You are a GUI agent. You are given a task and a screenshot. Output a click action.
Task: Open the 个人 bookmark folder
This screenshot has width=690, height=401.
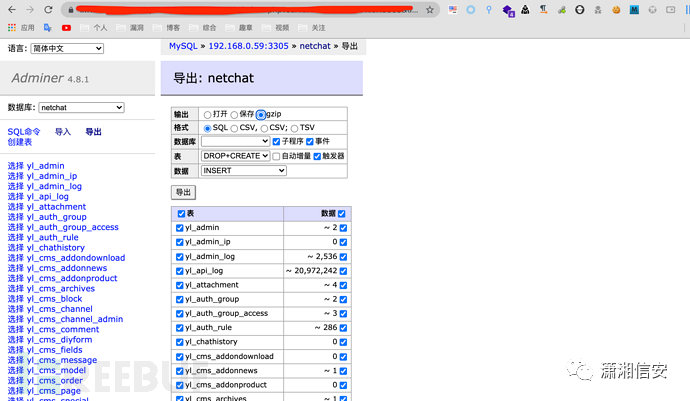[94, 28]
